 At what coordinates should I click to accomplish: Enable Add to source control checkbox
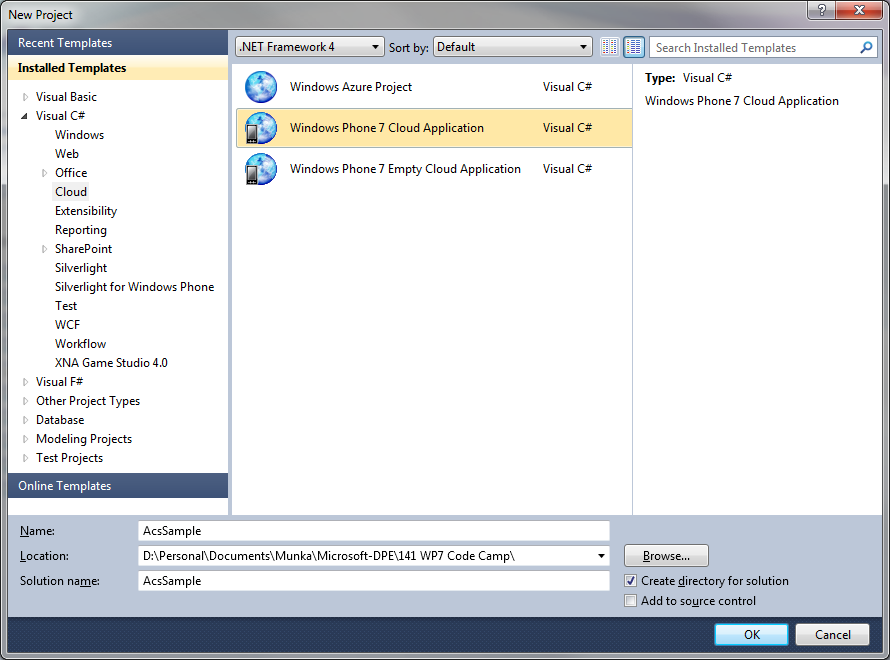(x=630, y=600)
